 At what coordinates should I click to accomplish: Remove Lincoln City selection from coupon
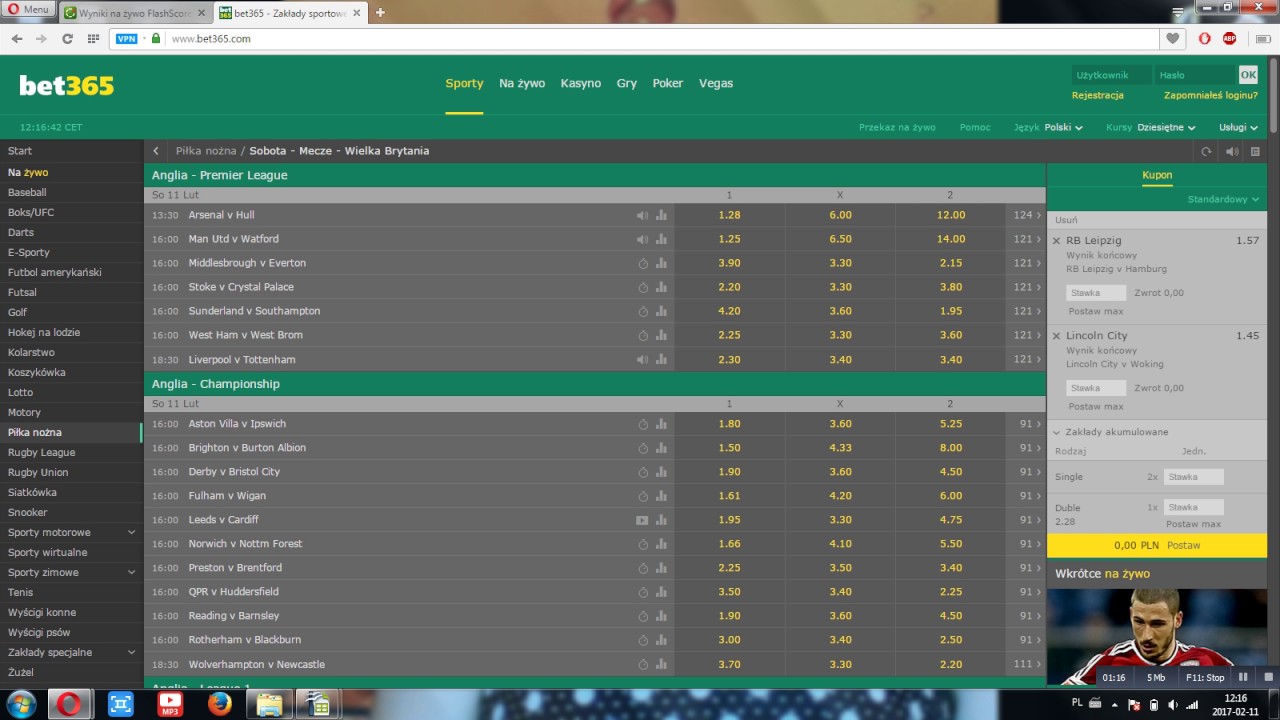click(1056, 336)
